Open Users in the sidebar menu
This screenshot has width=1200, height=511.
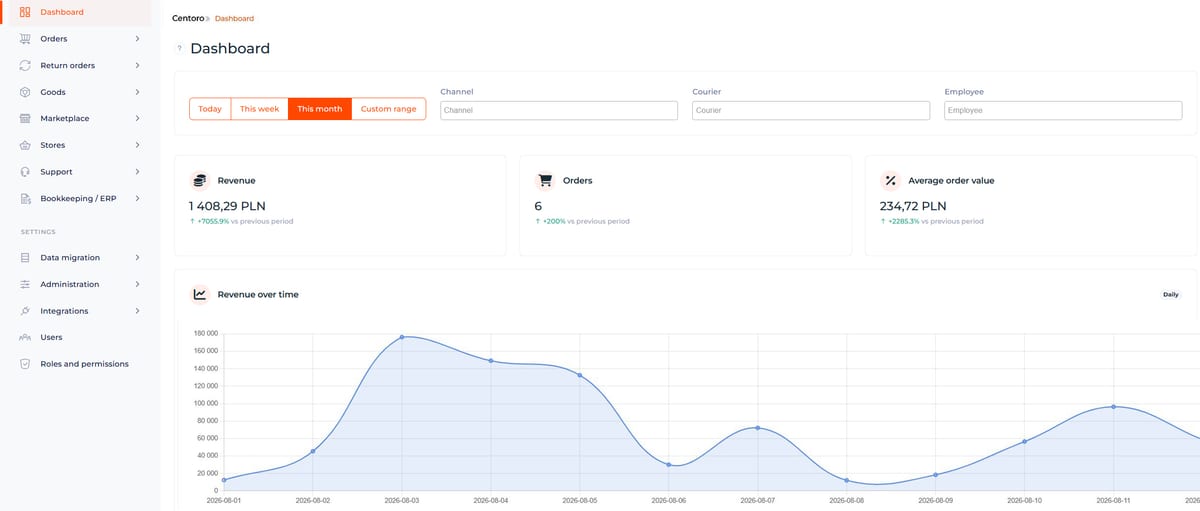pos(51,337)
